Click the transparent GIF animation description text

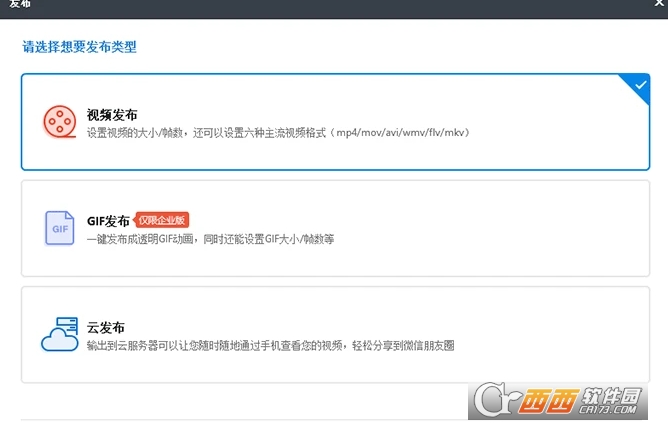(x=208, y=239)
